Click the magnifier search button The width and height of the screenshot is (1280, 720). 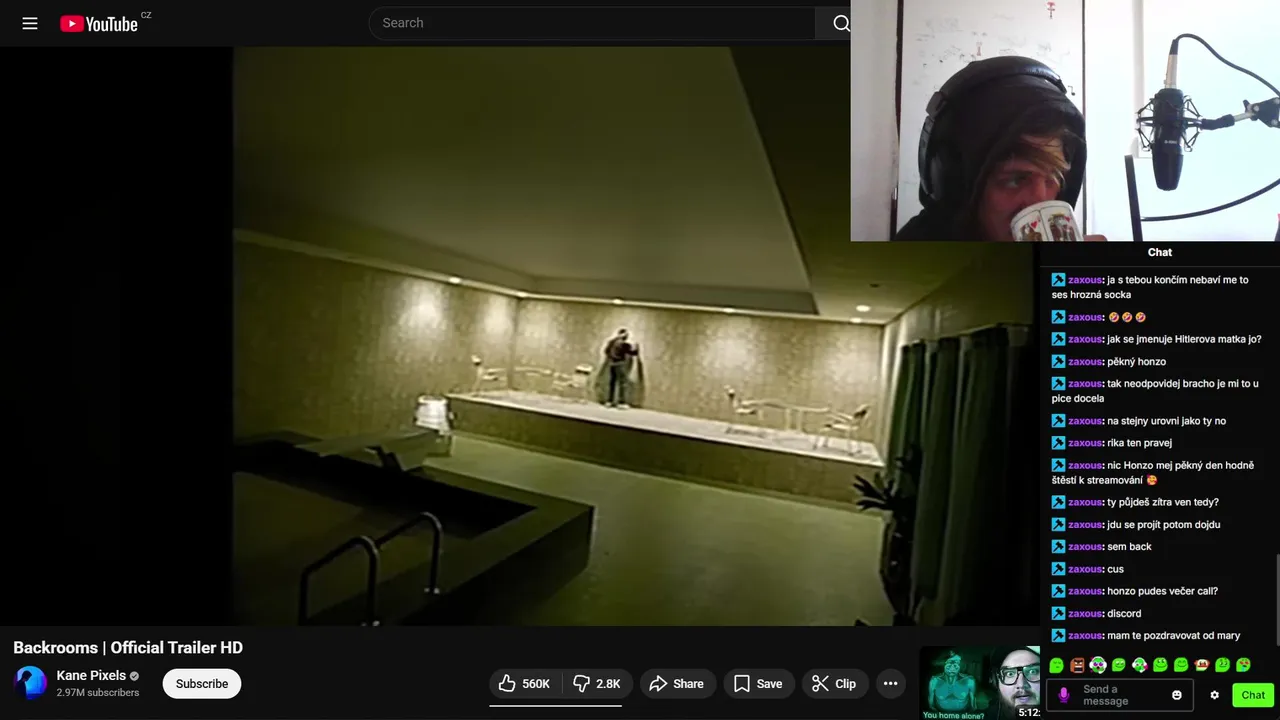pos(841,23)
